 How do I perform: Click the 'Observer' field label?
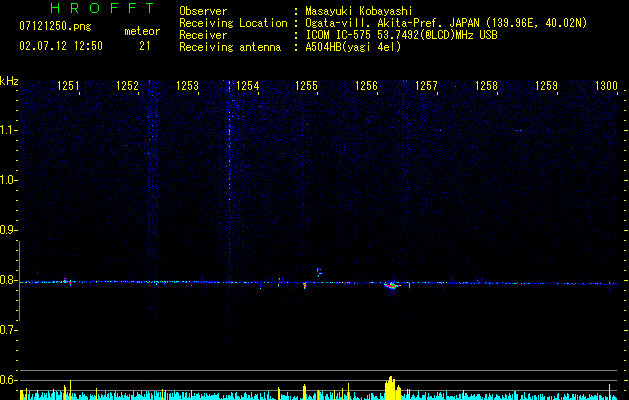[x=203, y=11]
